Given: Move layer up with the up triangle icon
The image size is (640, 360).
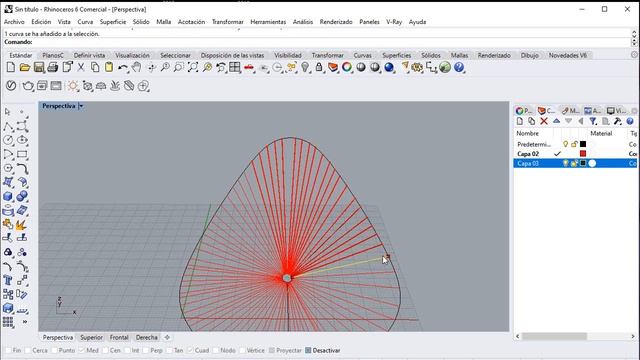Looking at the screenshot, I should tap(556, 121).
